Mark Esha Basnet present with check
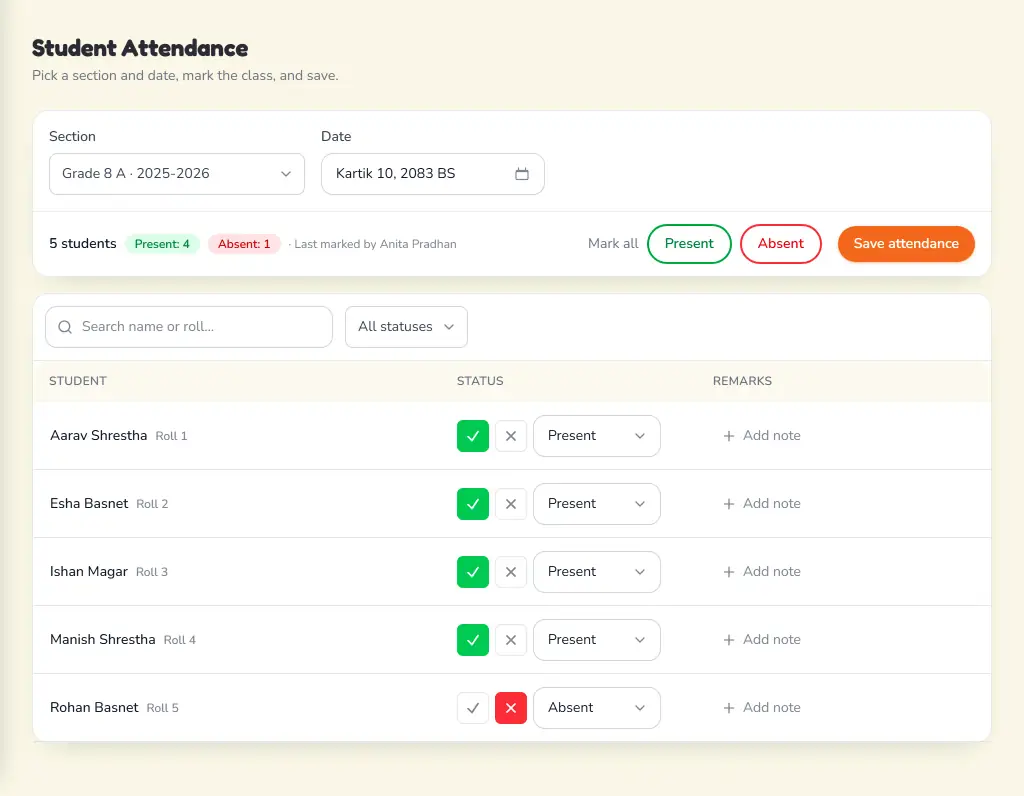Image resolution: width=1024 pixels, height=796 pixels. (x=473, y=503)
